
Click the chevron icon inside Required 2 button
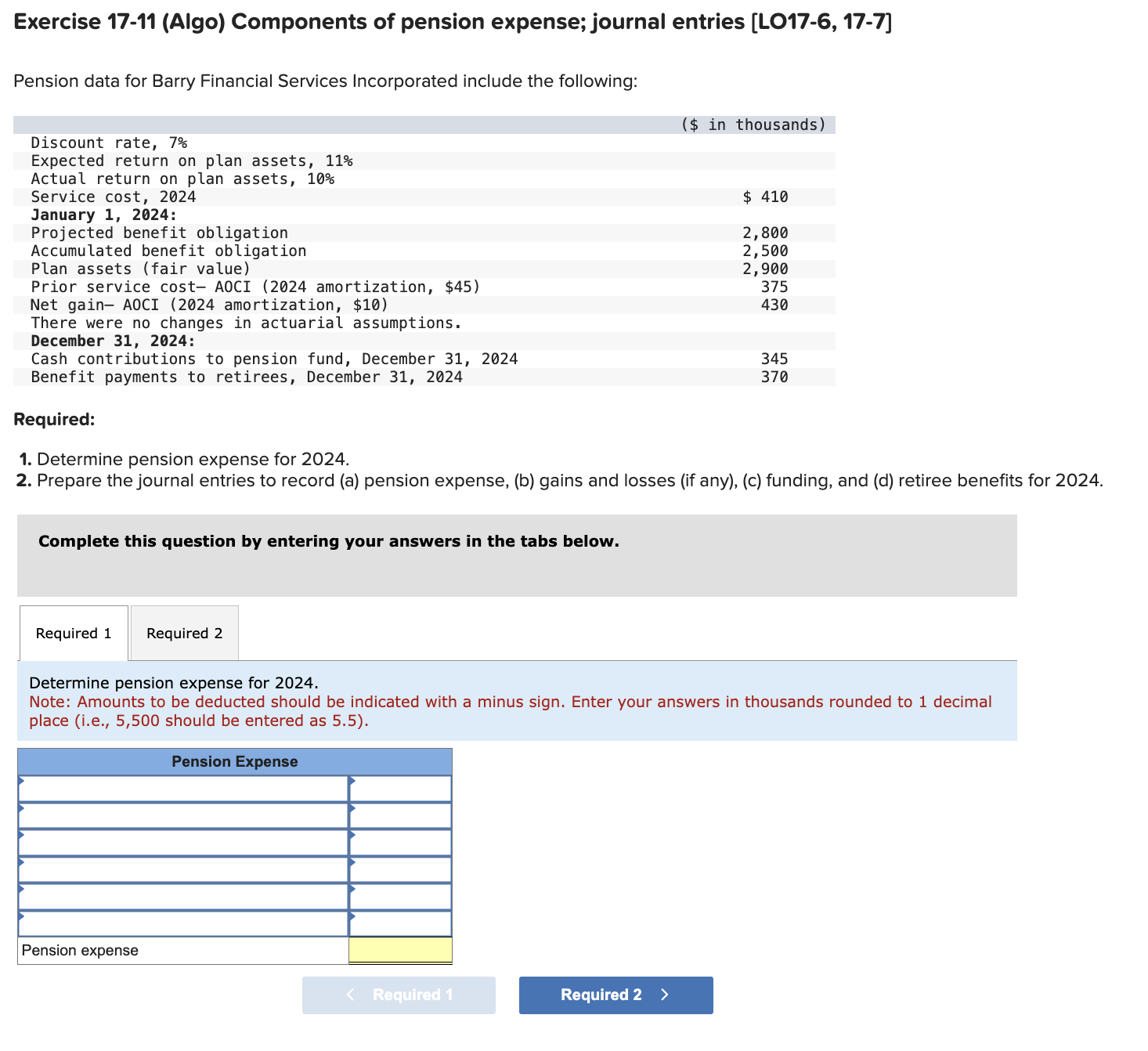[x=665, y=995]
